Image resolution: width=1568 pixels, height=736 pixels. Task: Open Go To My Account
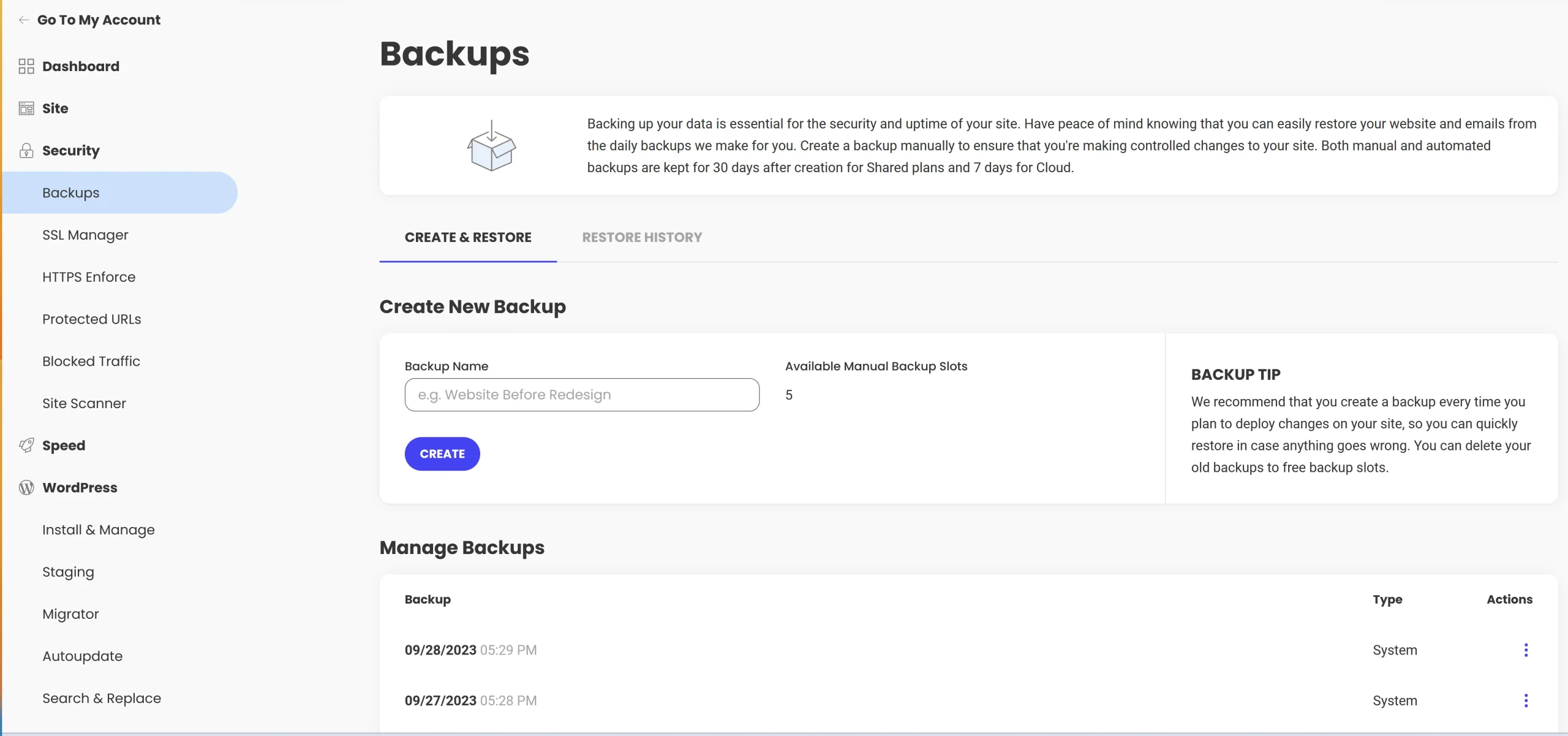tap(99, 19)
